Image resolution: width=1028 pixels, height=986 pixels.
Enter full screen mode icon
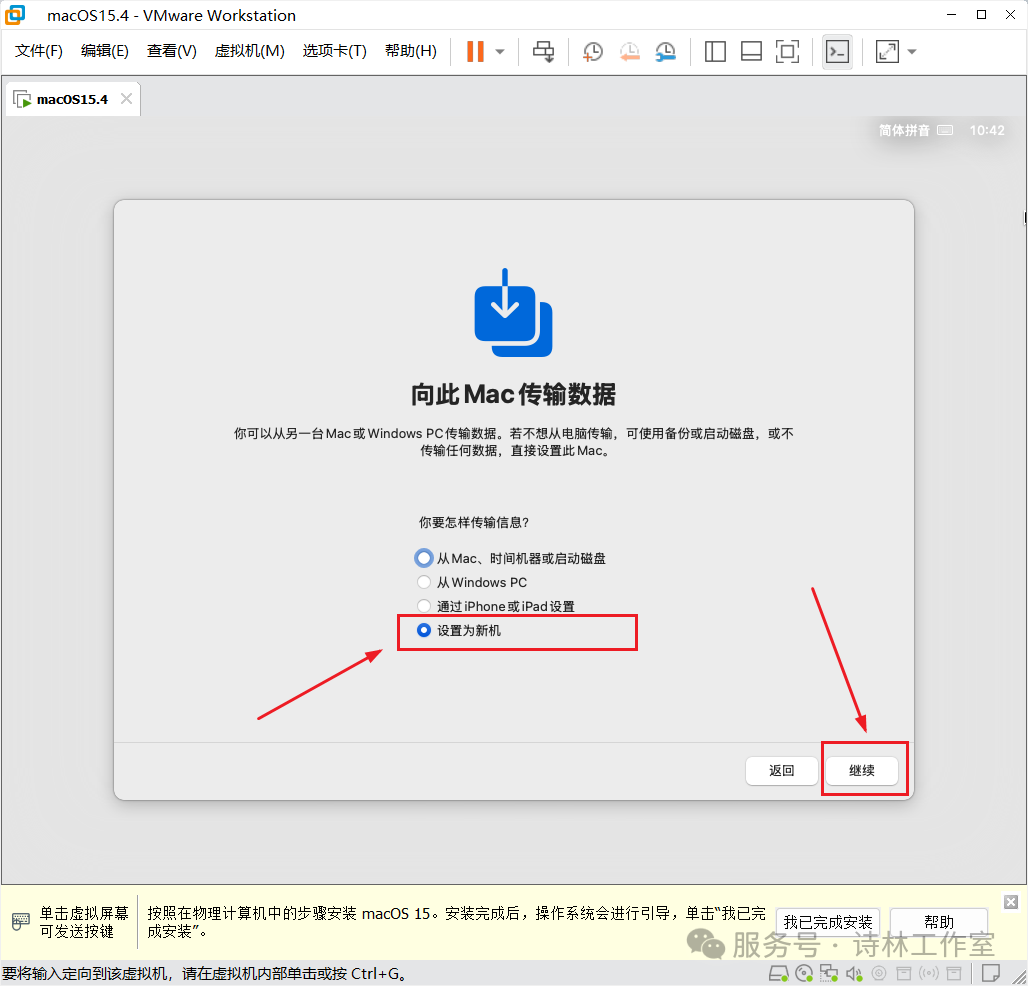[x=787, y=52]
